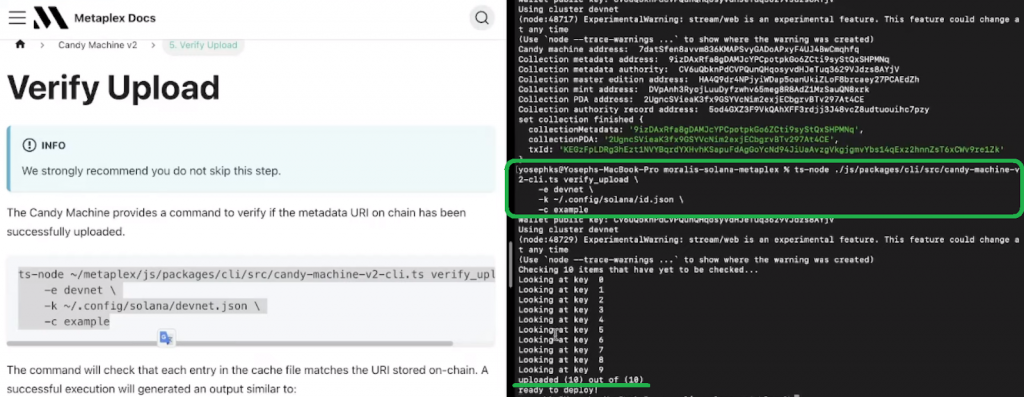Open the Candy Machine v2 breadcrumb link
Image resolution: width=1024 pixels, height=397 pixels.
point(97,45)
